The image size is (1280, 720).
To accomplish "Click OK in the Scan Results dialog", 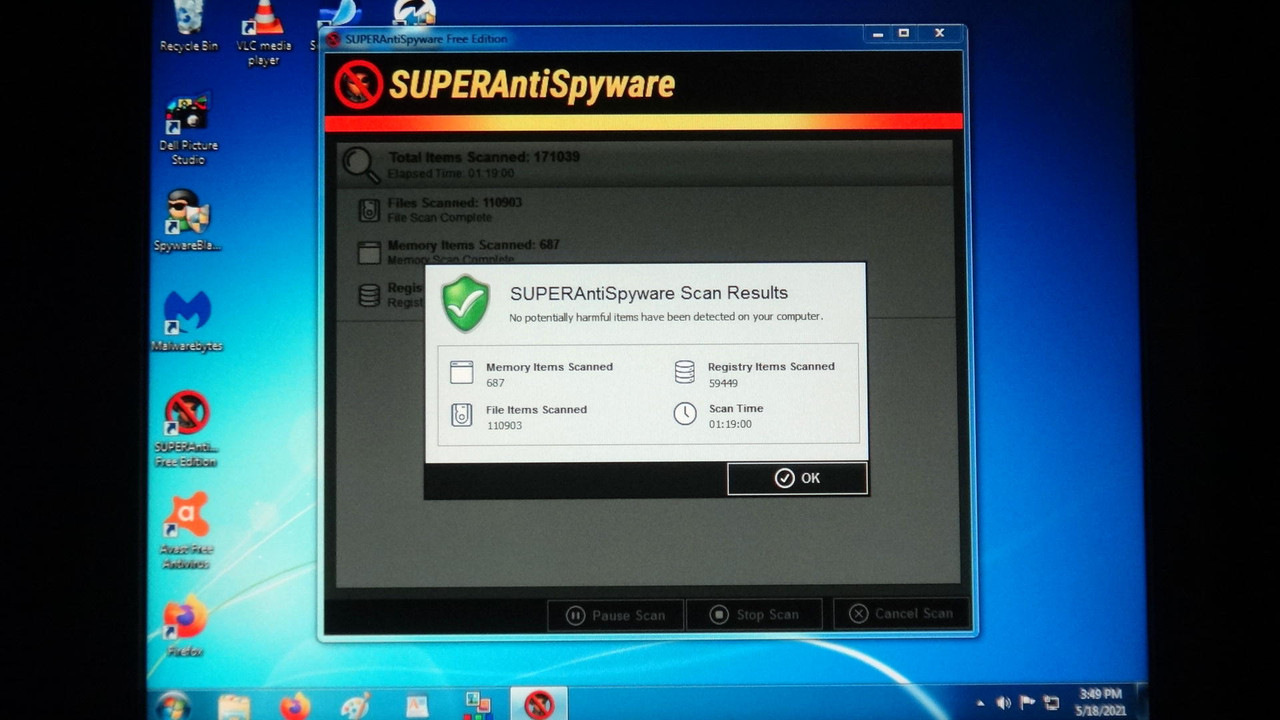I will tap(797, 478).
